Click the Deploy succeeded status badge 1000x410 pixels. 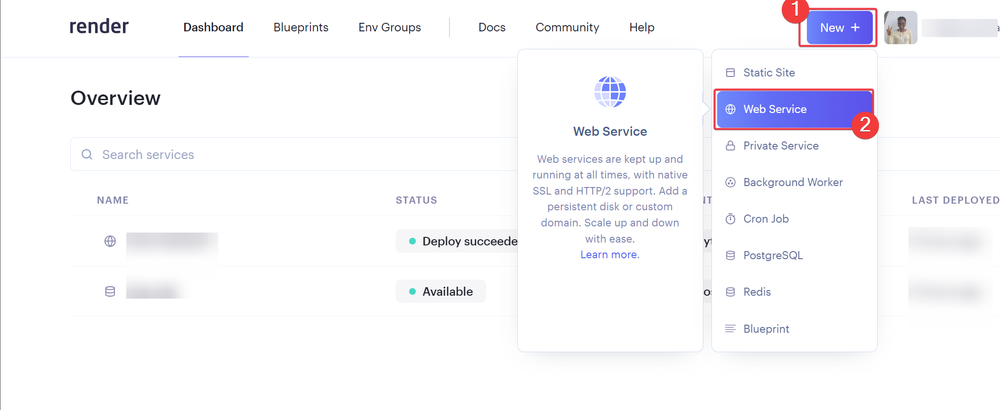tap(457, 242)
